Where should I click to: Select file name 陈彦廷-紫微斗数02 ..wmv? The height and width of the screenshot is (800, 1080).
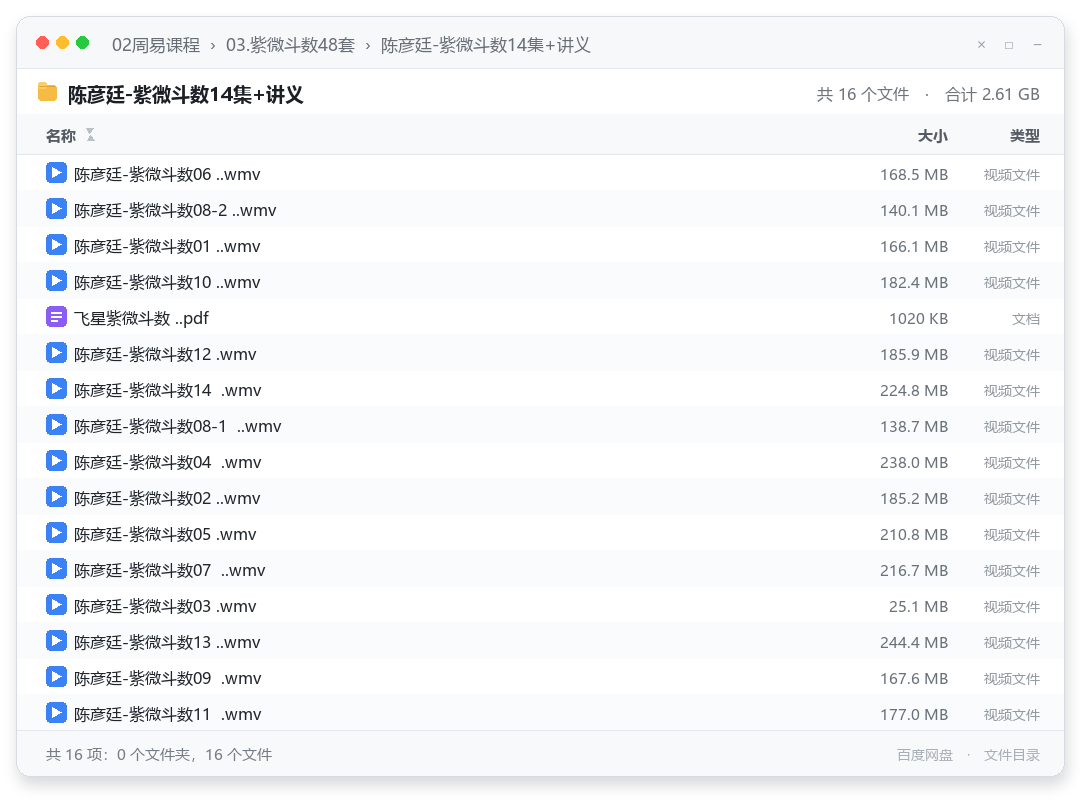tap(167, 498)
